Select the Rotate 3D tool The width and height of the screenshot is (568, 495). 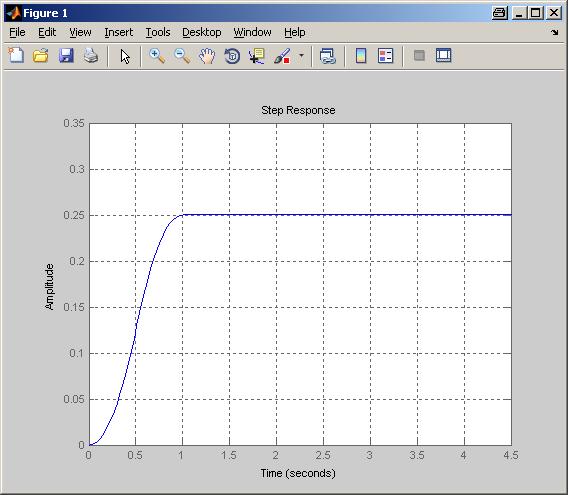coord(232,56)
